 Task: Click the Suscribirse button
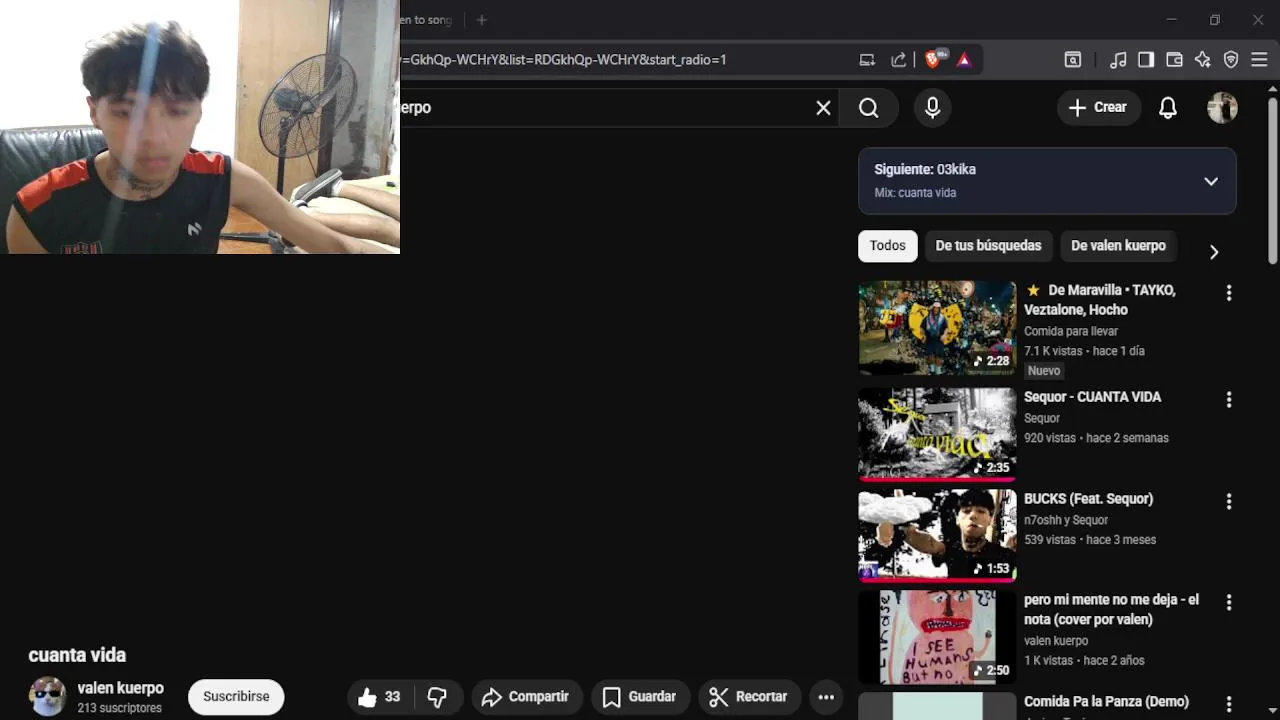(236, 697)
